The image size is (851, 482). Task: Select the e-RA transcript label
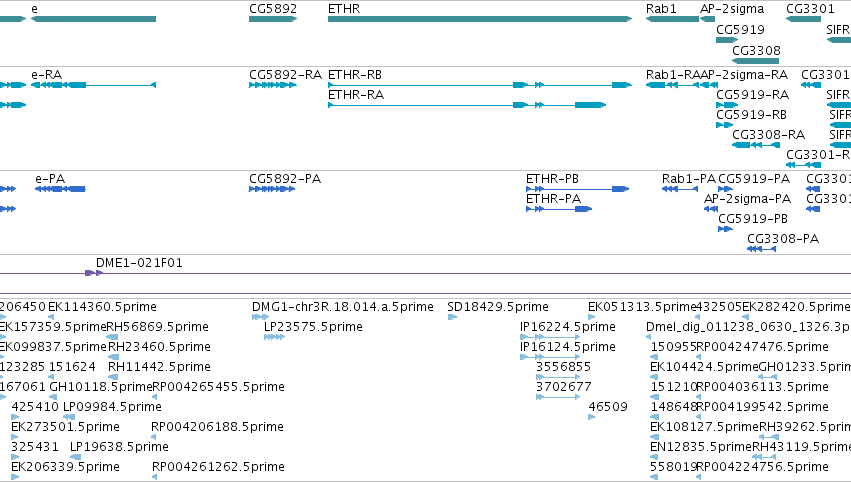[x=47, y=74]
